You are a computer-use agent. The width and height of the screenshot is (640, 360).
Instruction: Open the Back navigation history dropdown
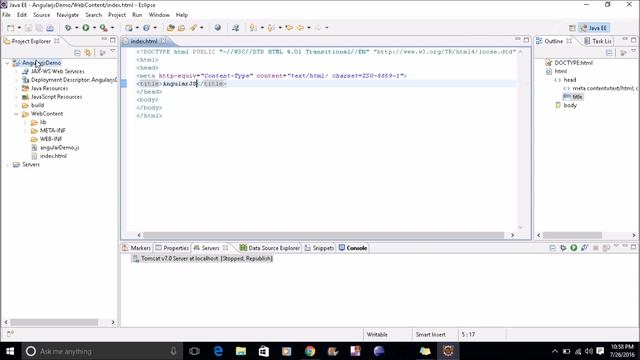pyautogui.click(x=309, y=28)
